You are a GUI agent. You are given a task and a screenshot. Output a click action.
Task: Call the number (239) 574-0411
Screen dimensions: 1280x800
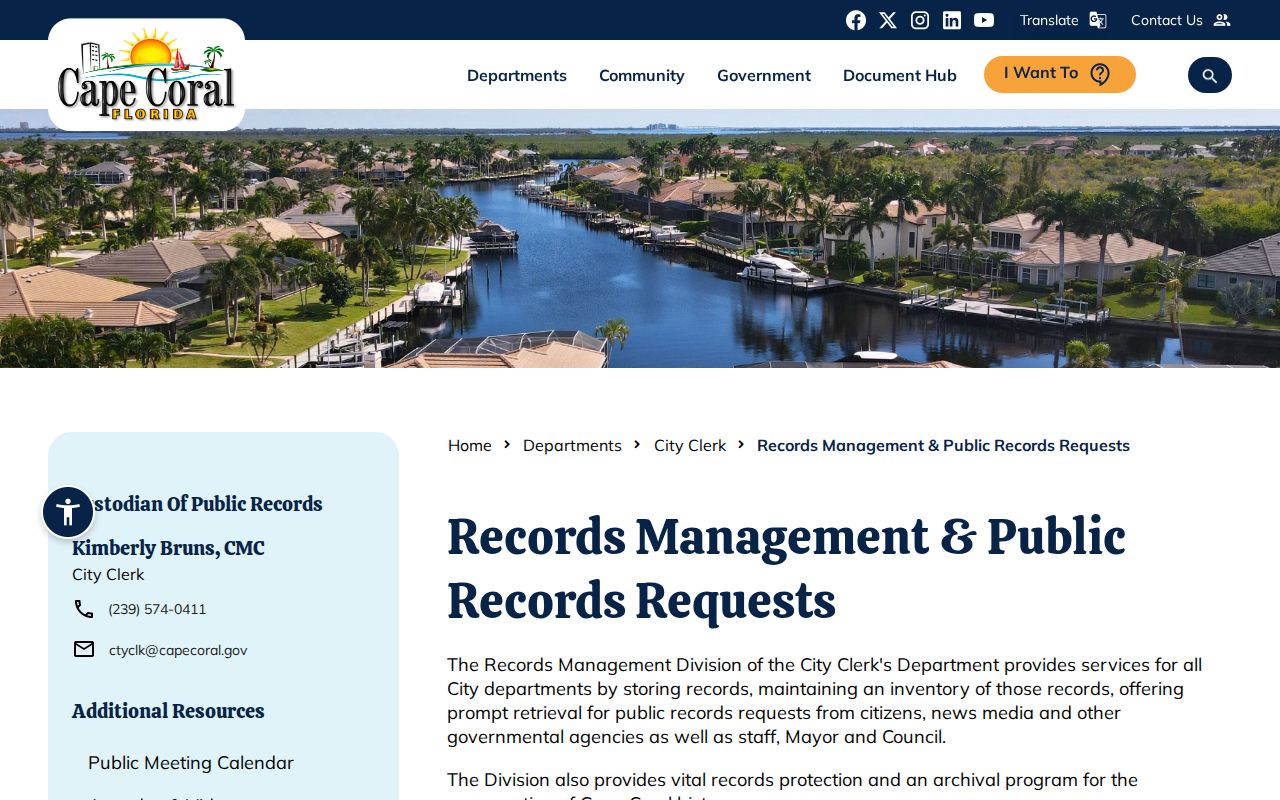[157, 609]
